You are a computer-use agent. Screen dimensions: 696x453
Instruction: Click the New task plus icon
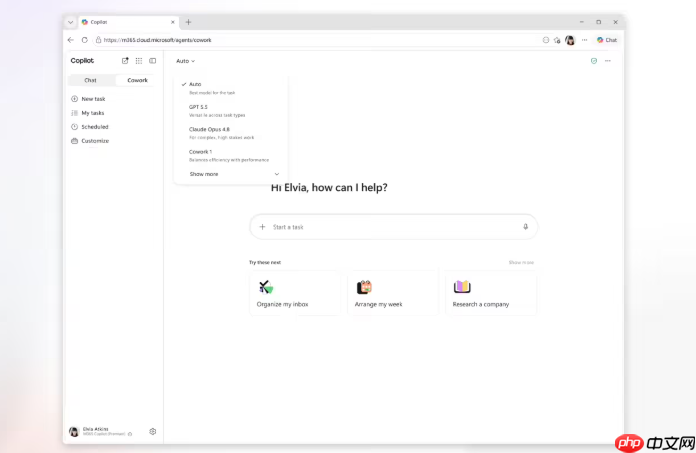[x=75, y=99]
